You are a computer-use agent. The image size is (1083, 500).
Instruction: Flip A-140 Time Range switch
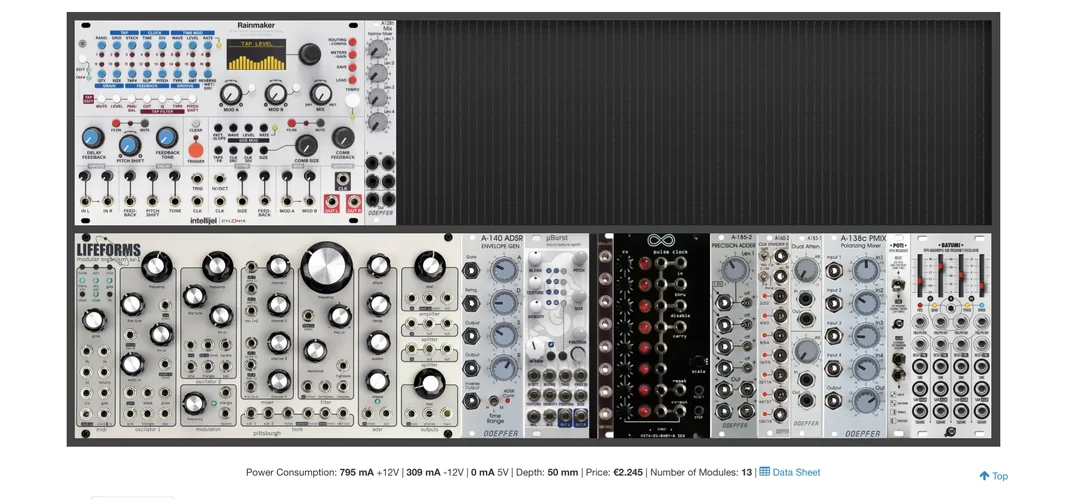pyautogui.click(x=492, y=401)
